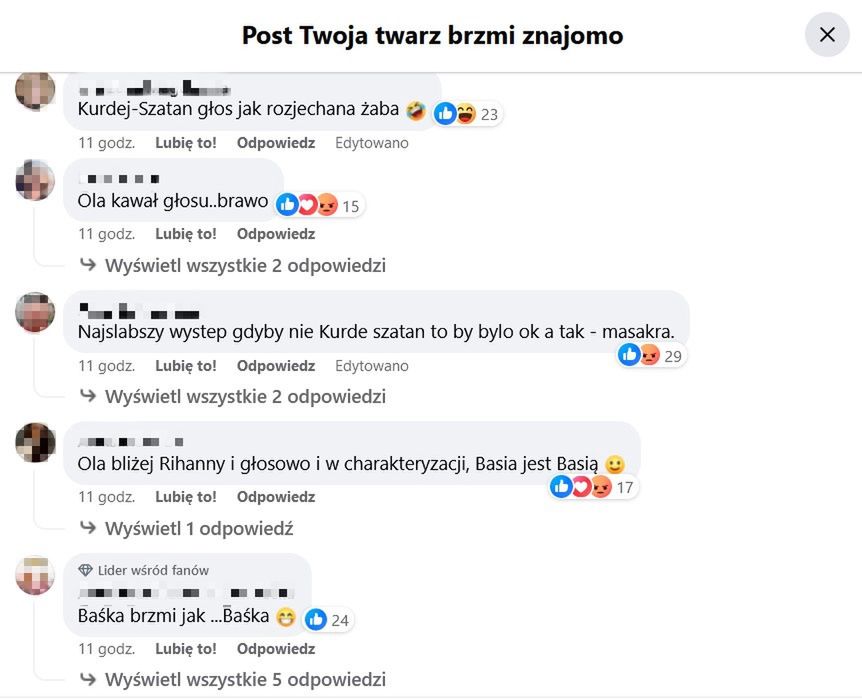Open reactions on the Rihanna comment with 17 reactions
The width and height of the screenshot is (862, 699).
pyautogui.click(x=594, y=487)
